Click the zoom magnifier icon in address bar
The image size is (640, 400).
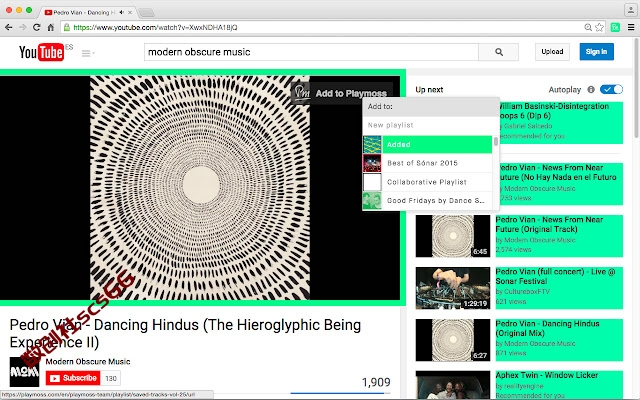point(588,27)
